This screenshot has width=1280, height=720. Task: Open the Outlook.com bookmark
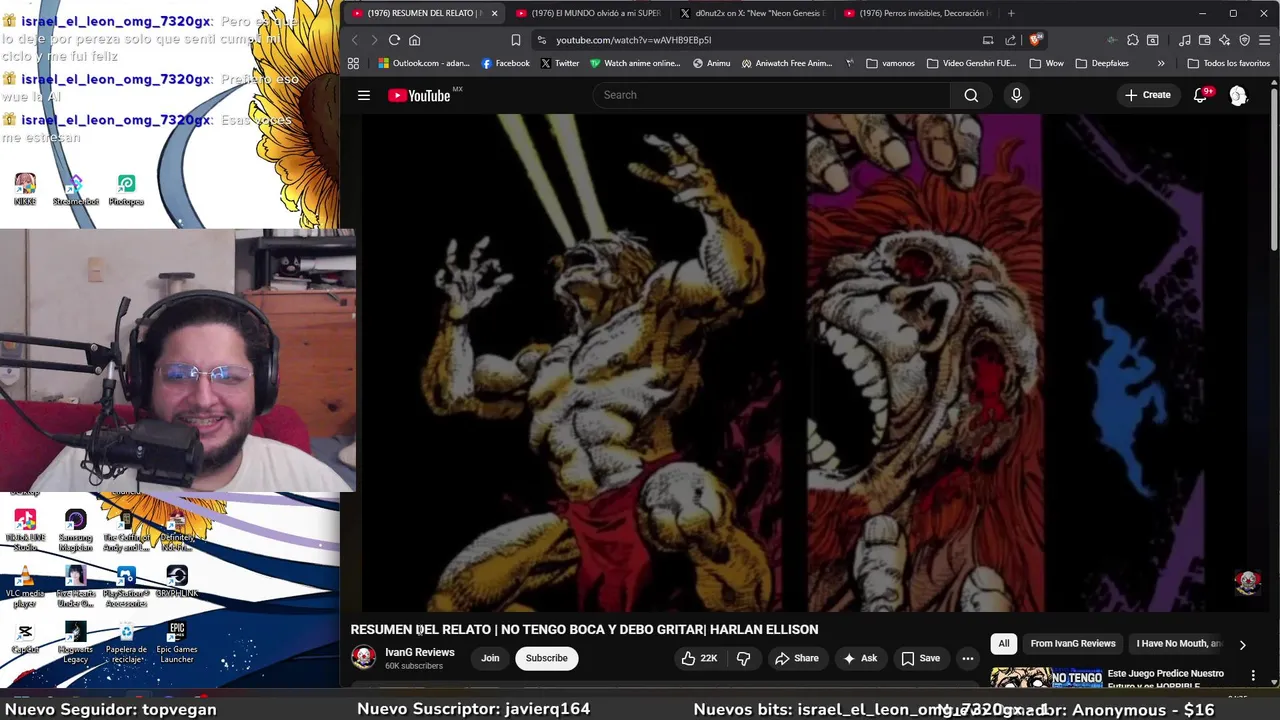423,63
